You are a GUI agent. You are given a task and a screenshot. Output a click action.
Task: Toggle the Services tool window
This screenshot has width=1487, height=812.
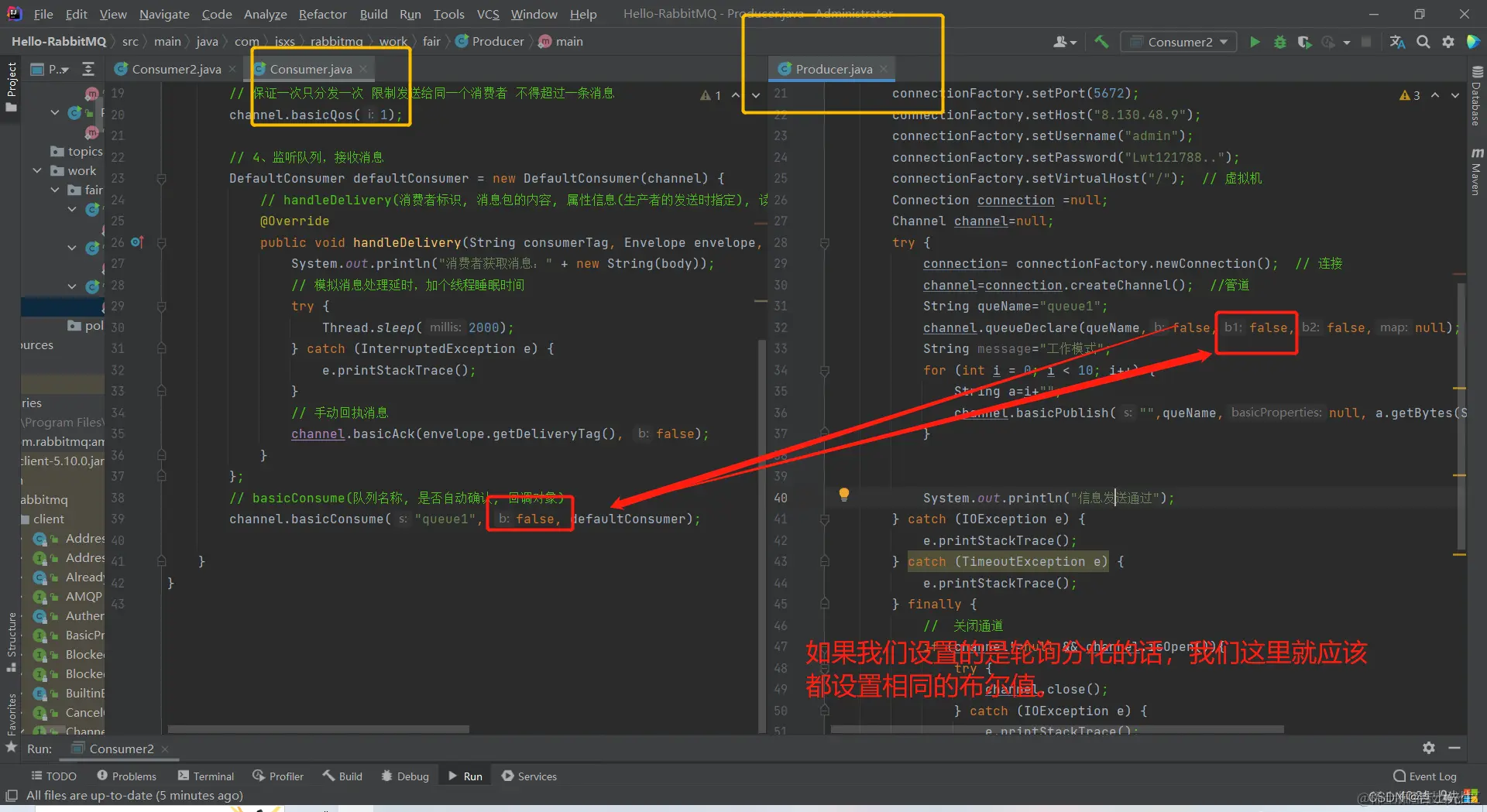pyautogui.click(x=529, y=776)
